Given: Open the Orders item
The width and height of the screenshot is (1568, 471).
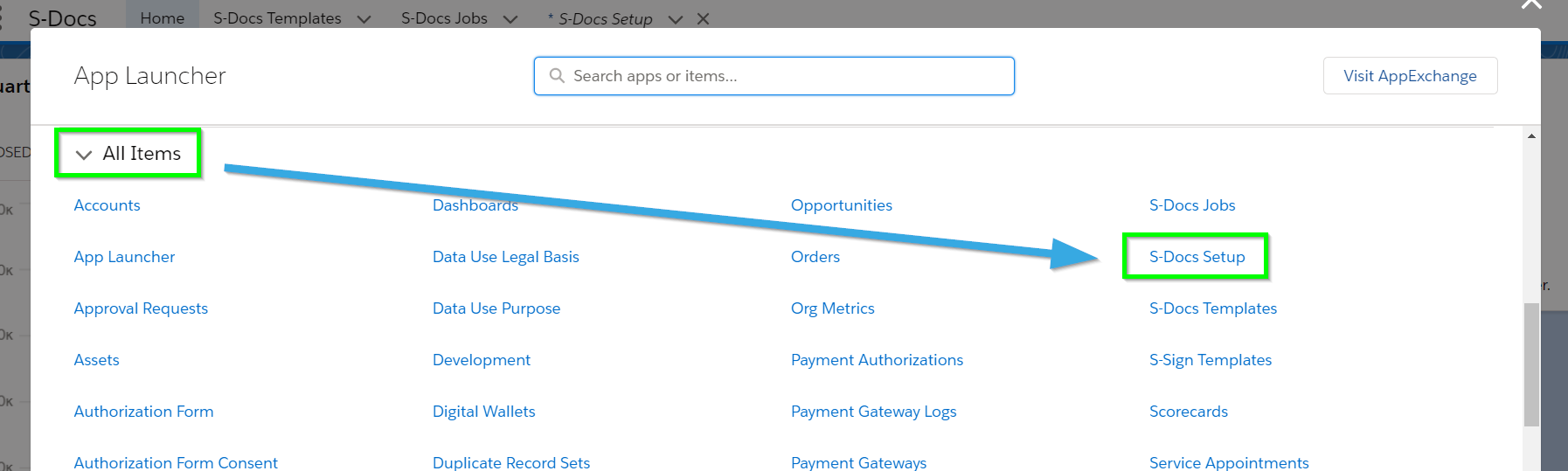Looking at the screenshot, I should [815, 257].
